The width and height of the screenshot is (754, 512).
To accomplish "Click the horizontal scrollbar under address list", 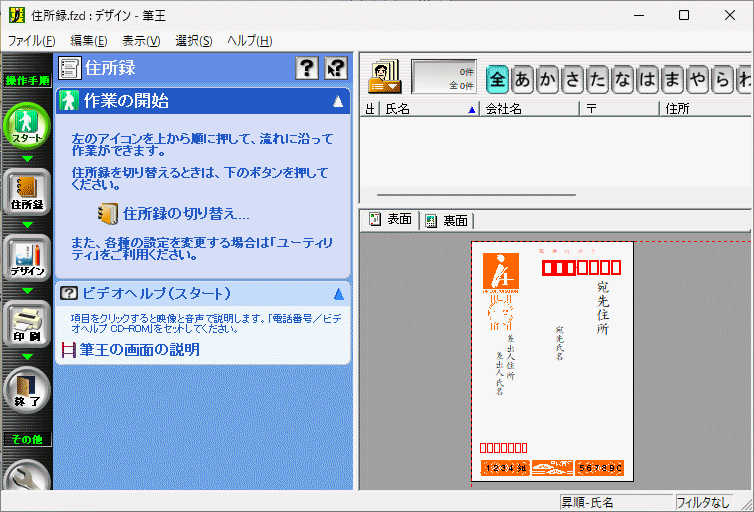I will [x=476, y=195].
